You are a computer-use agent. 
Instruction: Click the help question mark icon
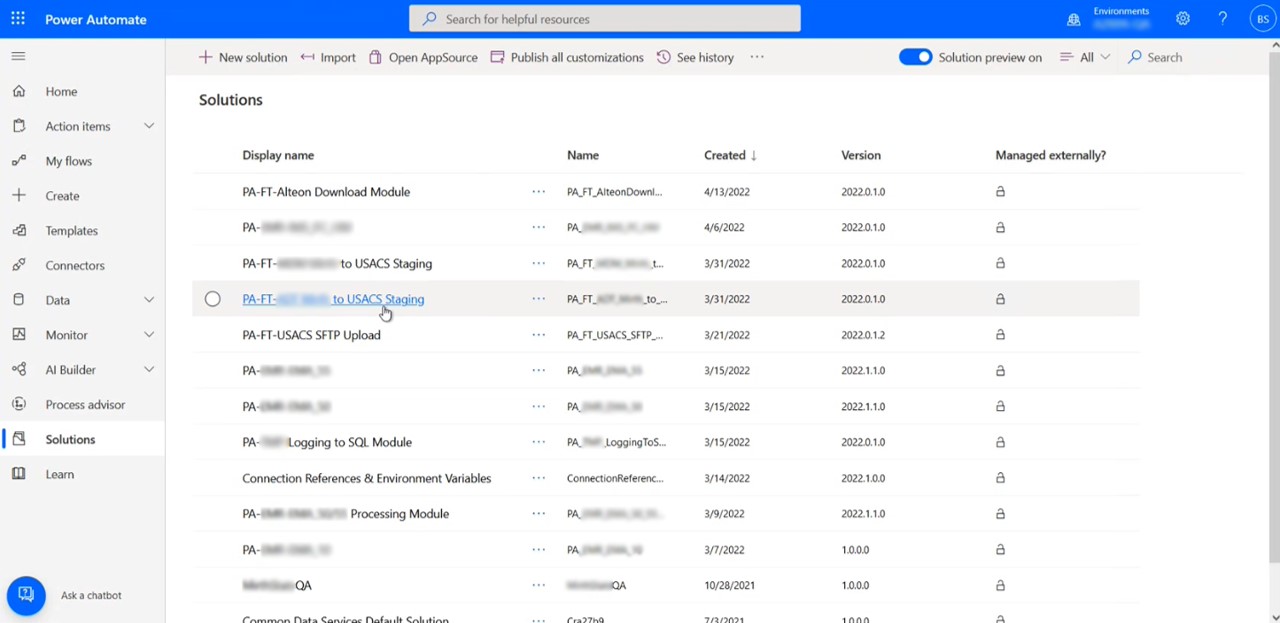click(1222, 19)
